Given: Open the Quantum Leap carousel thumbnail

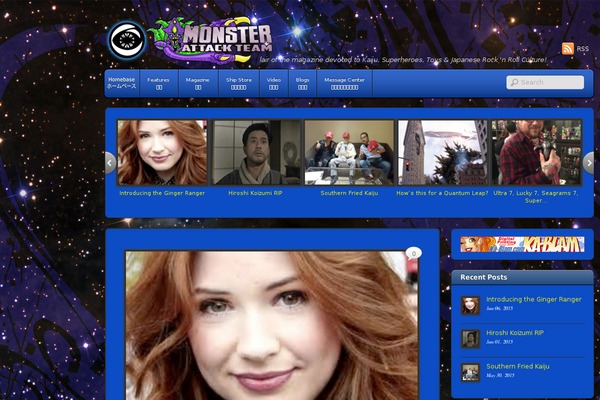Looking at the screenshot, I should [443, 152].
